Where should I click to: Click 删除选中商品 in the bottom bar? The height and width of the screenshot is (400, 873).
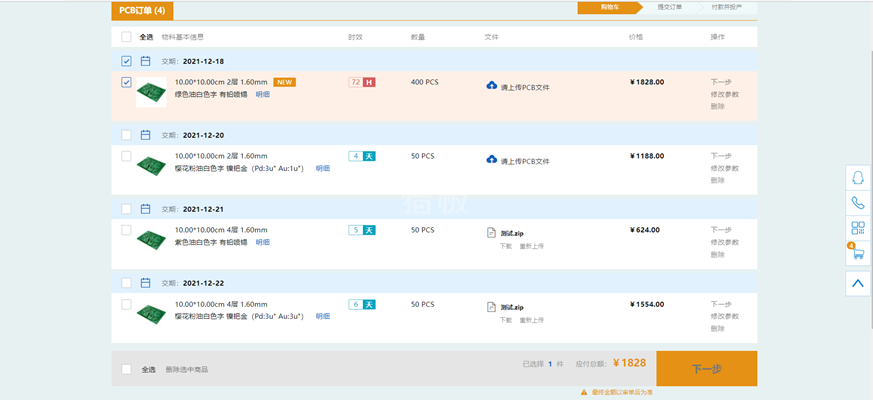tap(187, 369)
